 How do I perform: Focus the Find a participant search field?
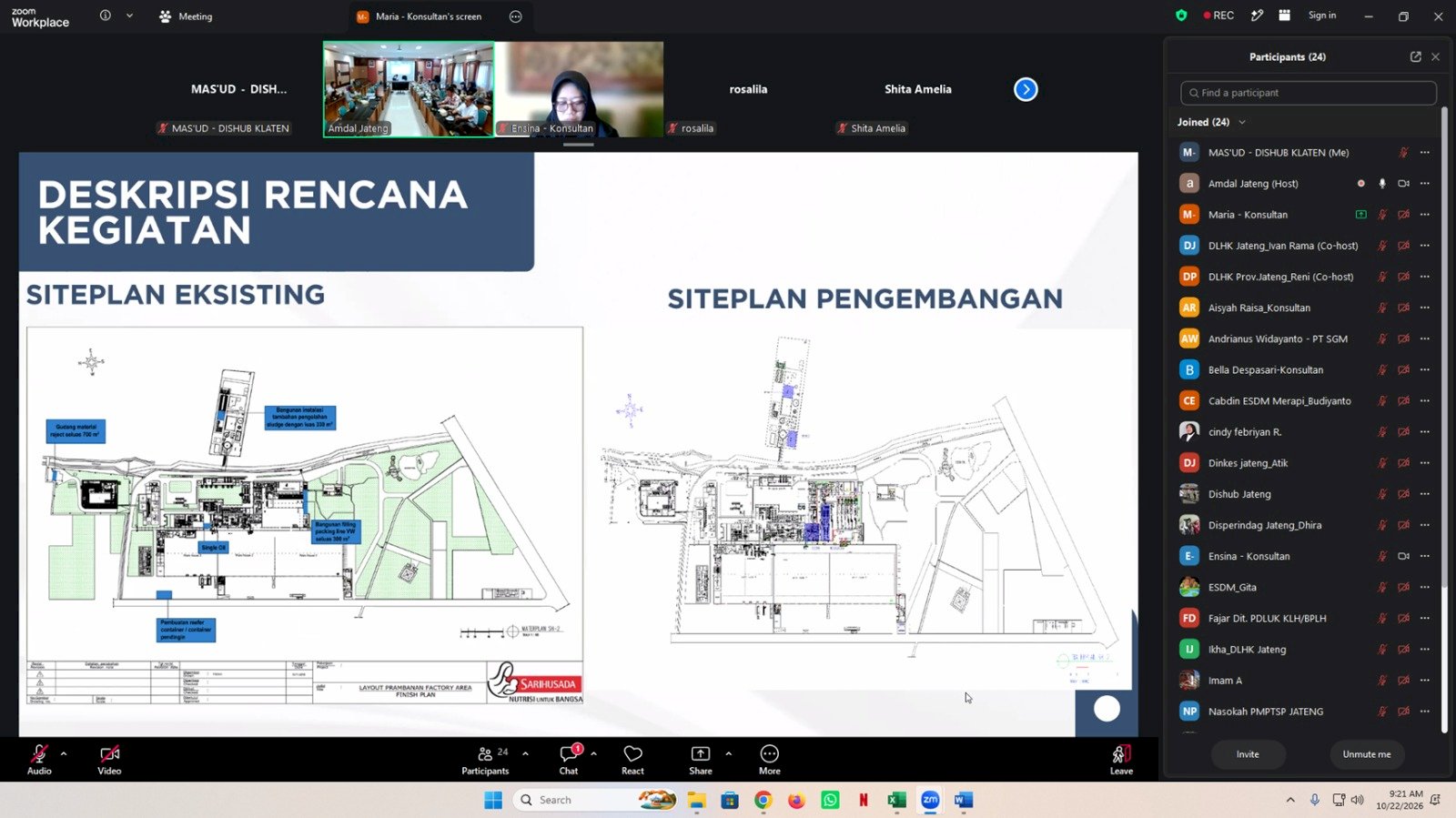click(x=1309, y=93)
